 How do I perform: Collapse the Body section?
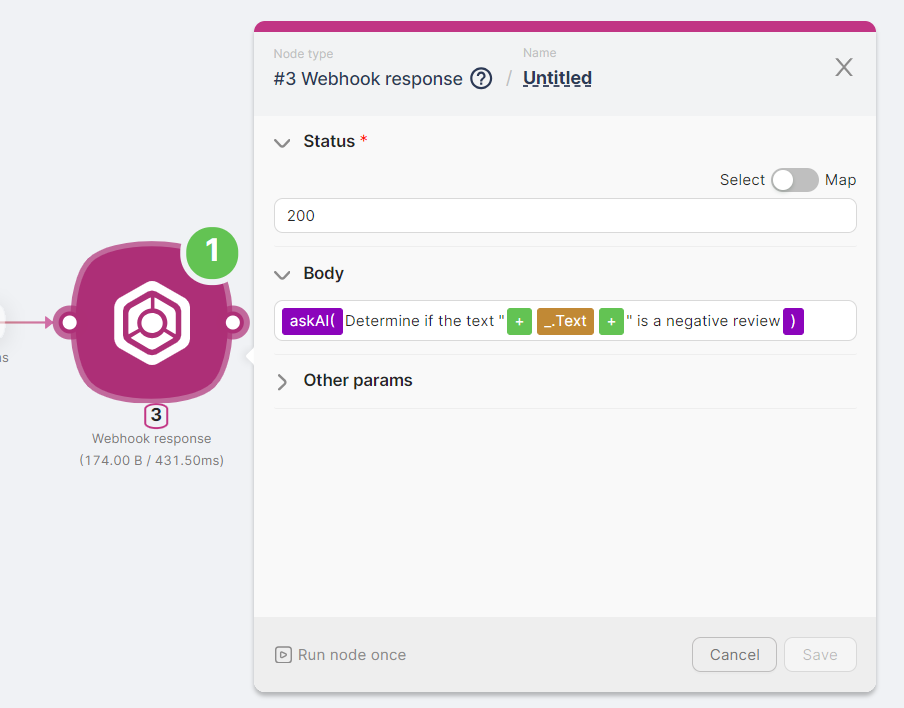(x=282, y=273)
